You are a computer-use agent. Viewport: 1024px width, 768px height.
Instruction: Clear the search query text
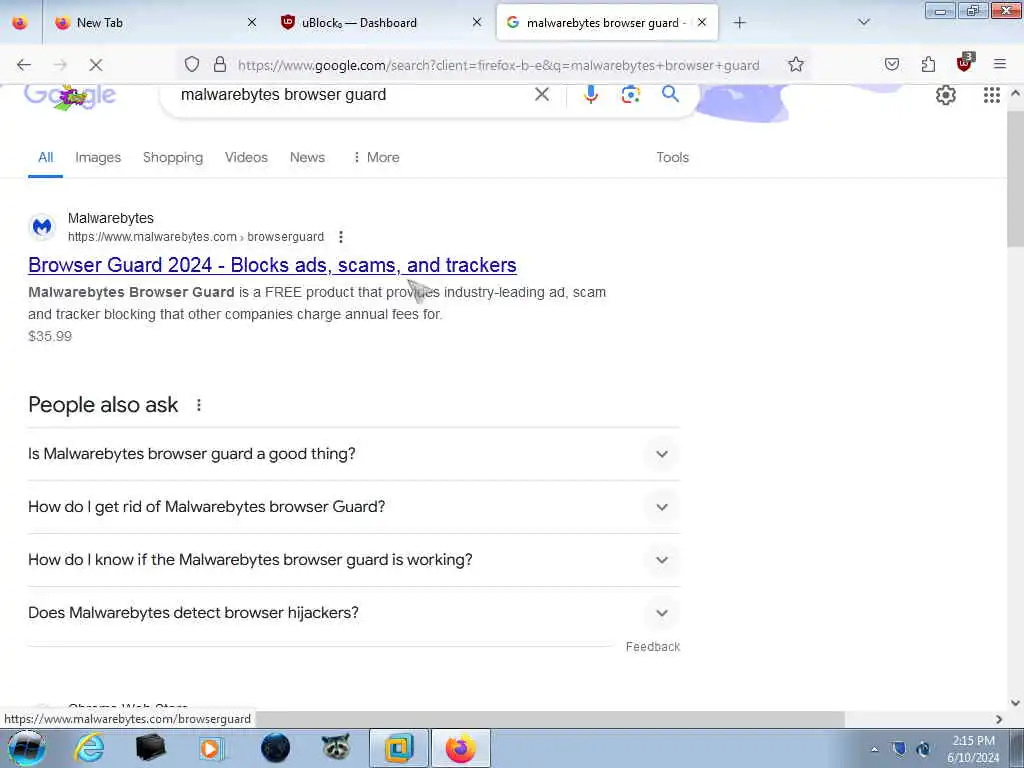(541, 95)
